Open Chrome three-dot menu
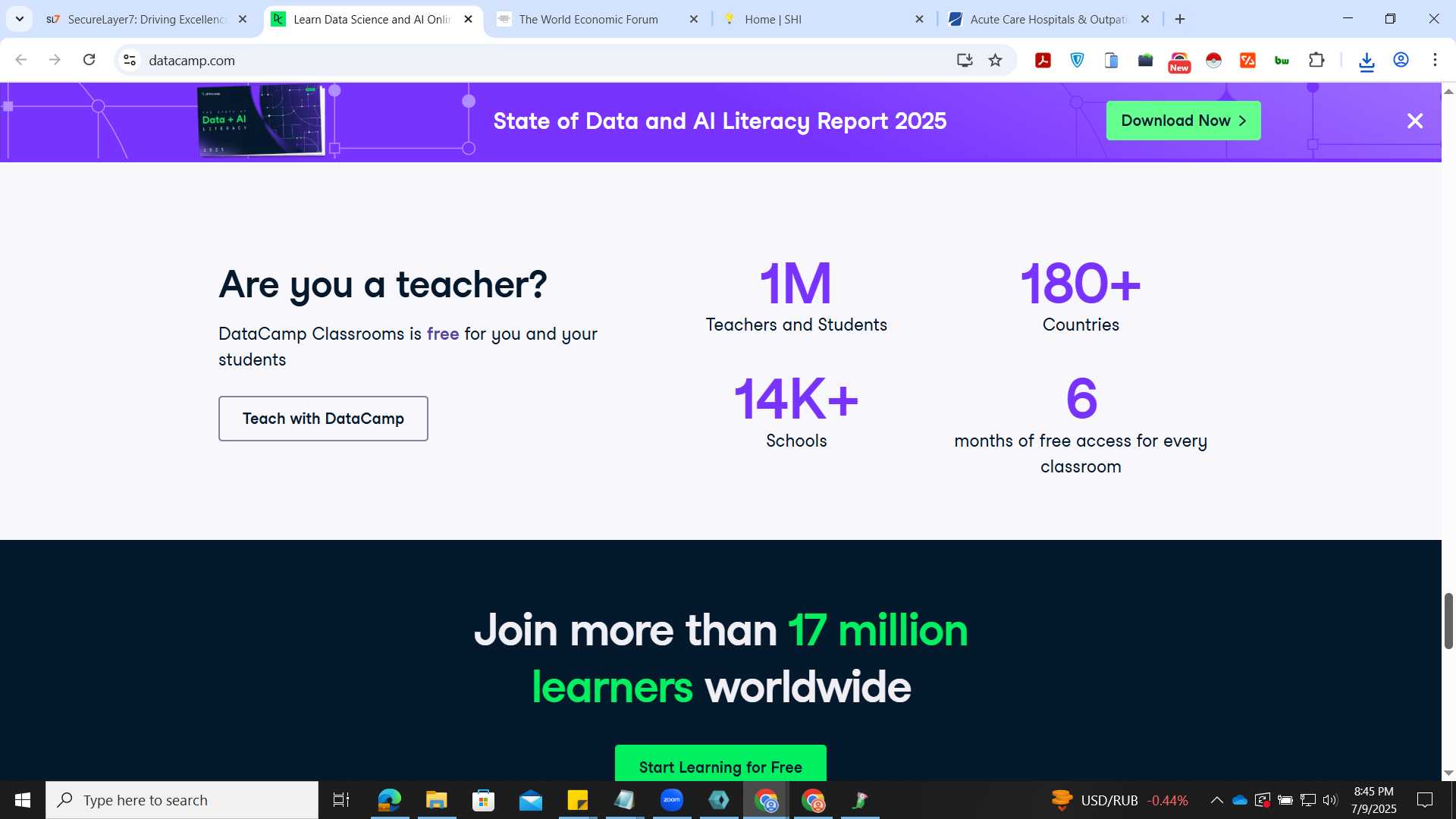 pyautogui.click(x=1435, y=60)
